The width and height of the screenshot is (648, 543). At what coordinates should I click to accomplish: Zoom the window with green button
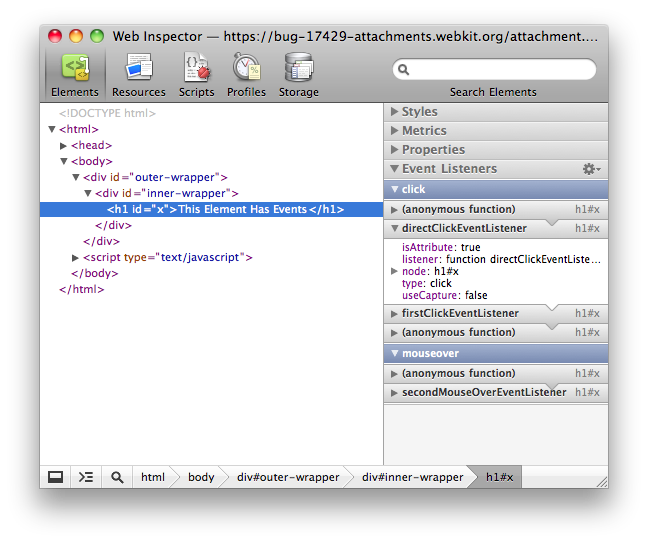coord(97,36)
